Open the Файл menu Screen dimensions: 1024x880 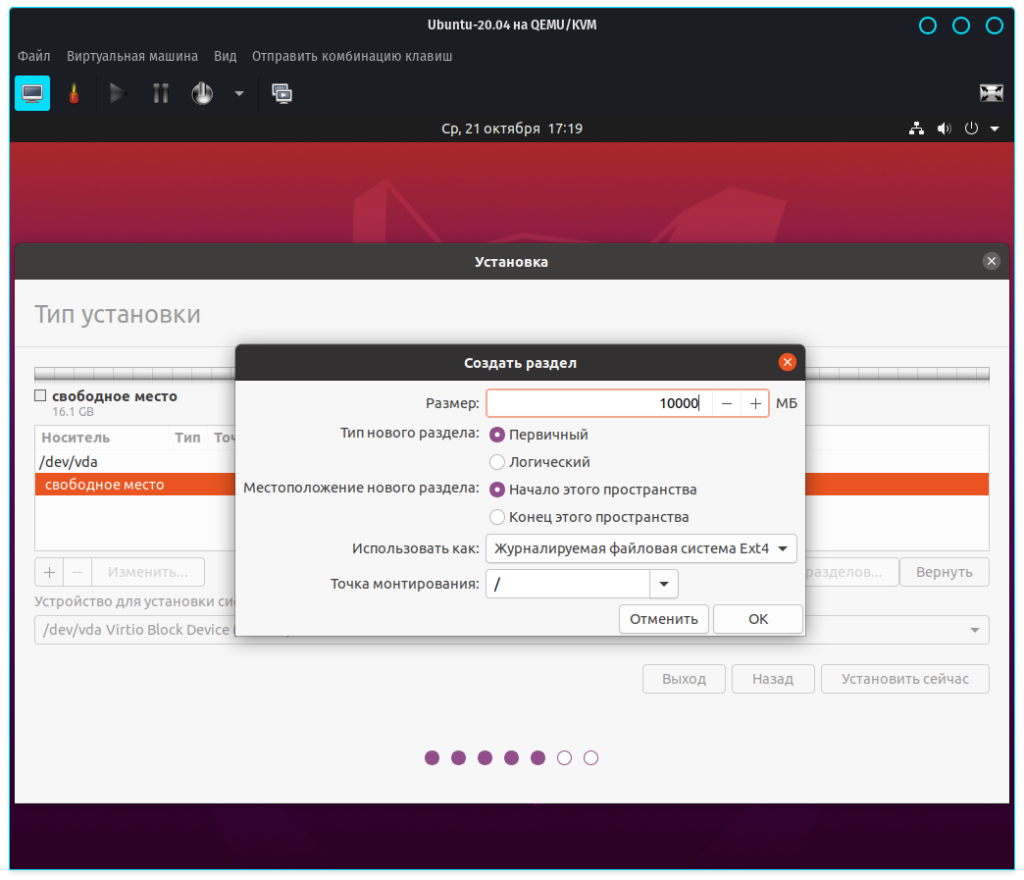point(34,56)
